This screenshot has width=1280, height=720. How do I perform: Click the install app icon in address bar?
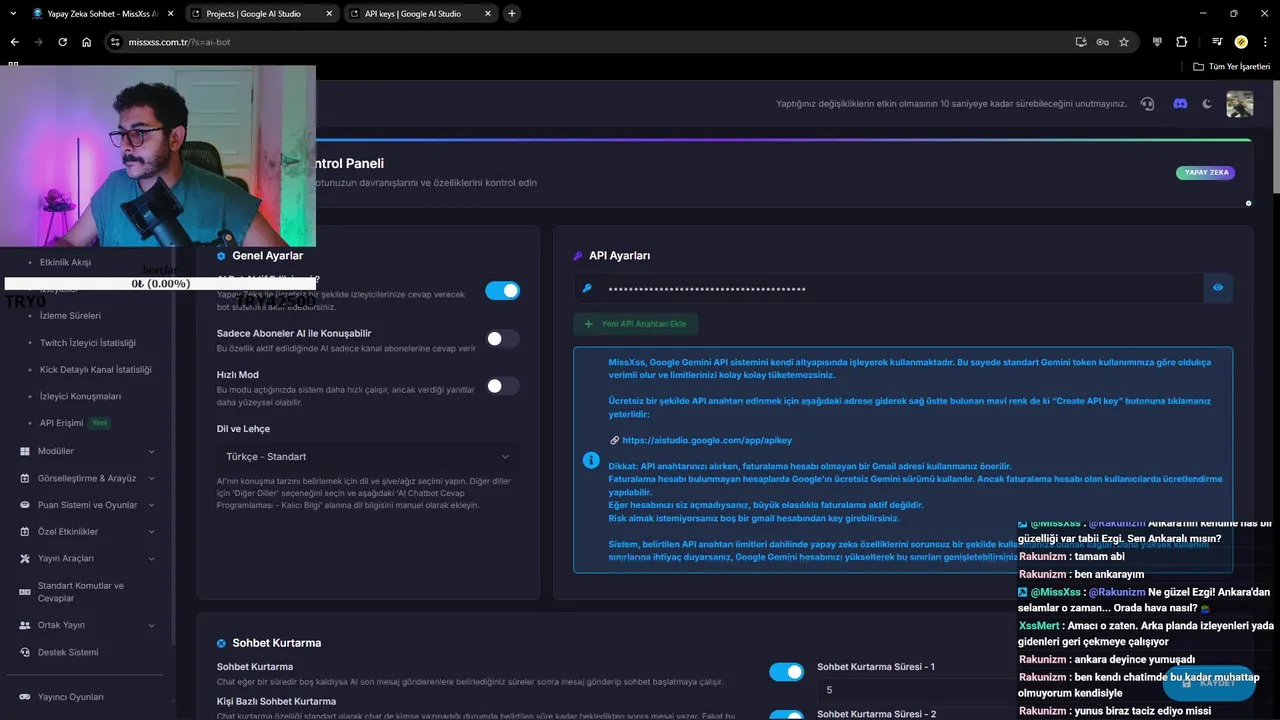click(1081, 42)
